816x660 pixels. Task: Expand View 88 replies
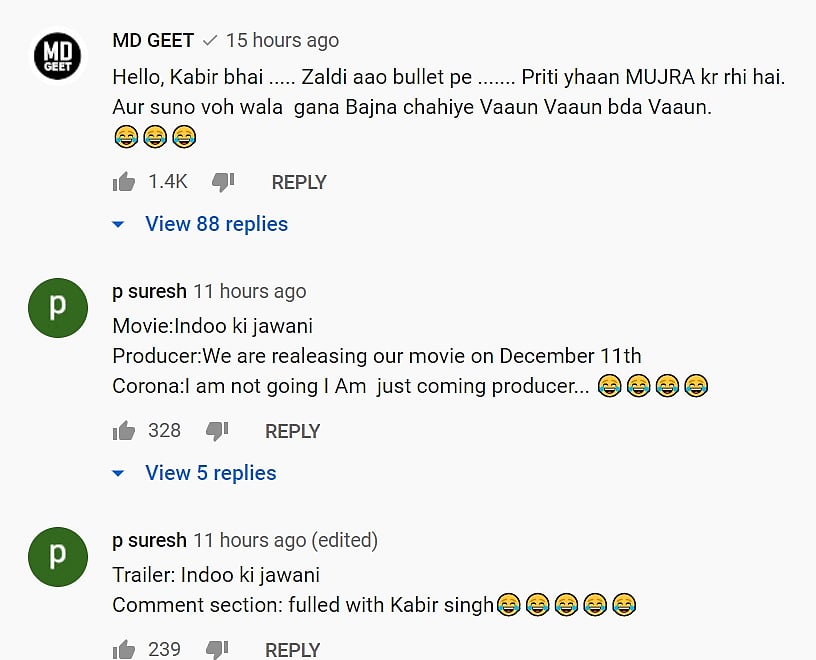(x=216, y=224)
